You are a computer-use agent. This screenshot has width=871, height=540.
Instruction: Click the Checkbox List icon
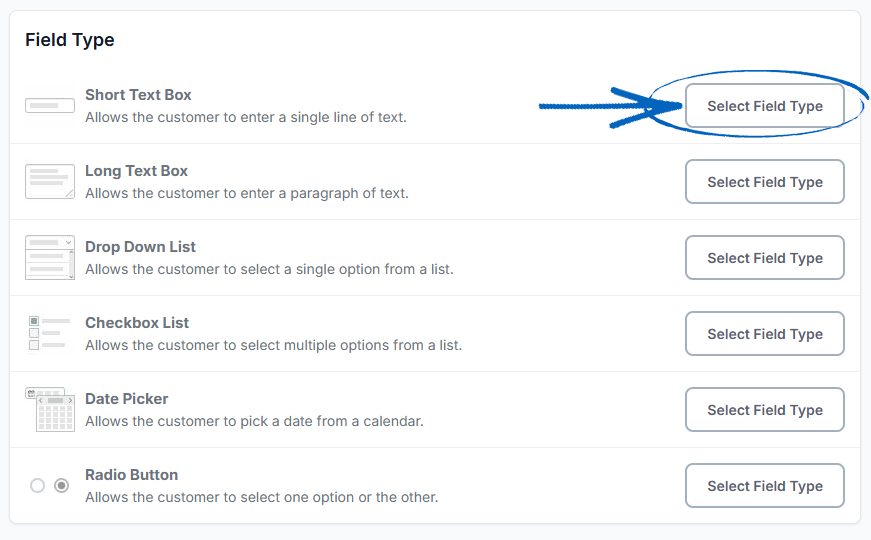coord(49,333)
